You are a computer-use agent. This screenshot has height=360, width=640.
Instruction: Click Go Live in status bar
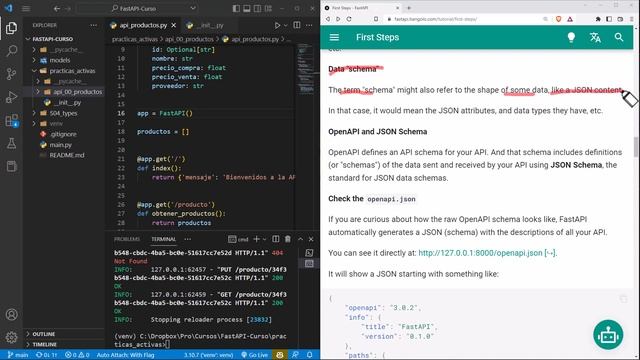255,355
